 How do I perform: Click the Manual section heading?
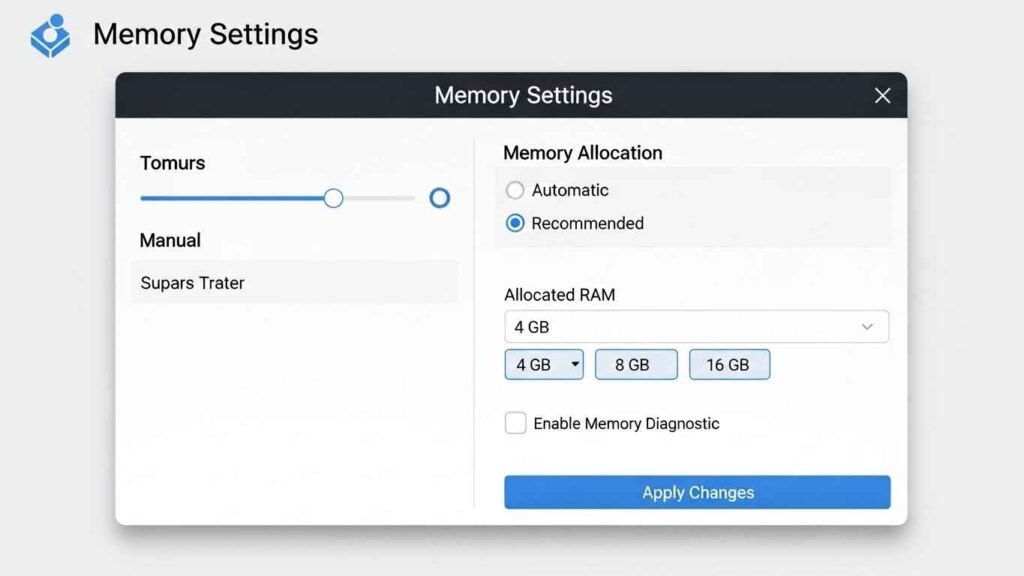pos(170,240)
